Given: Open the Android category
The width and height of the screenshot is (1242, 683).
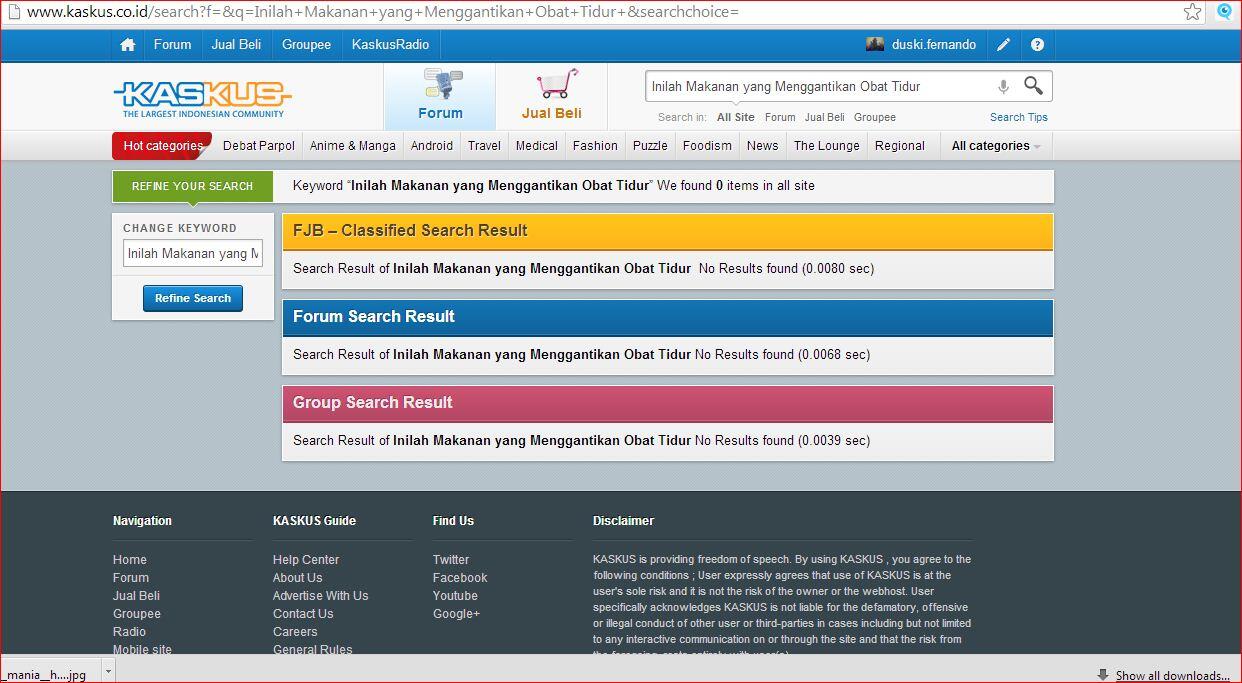Looking at the screenshot, I should pos(432,146).
